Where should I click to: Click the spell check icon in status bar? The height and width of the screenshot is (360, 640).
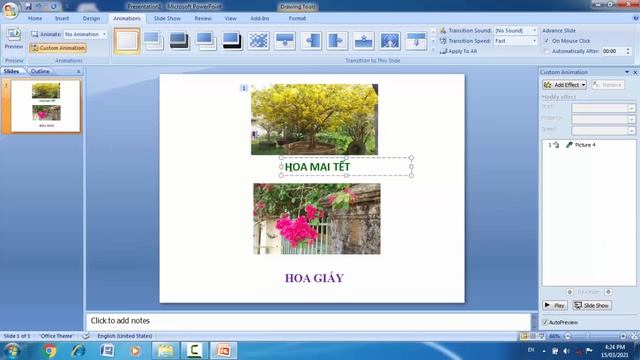pos(86,336)
